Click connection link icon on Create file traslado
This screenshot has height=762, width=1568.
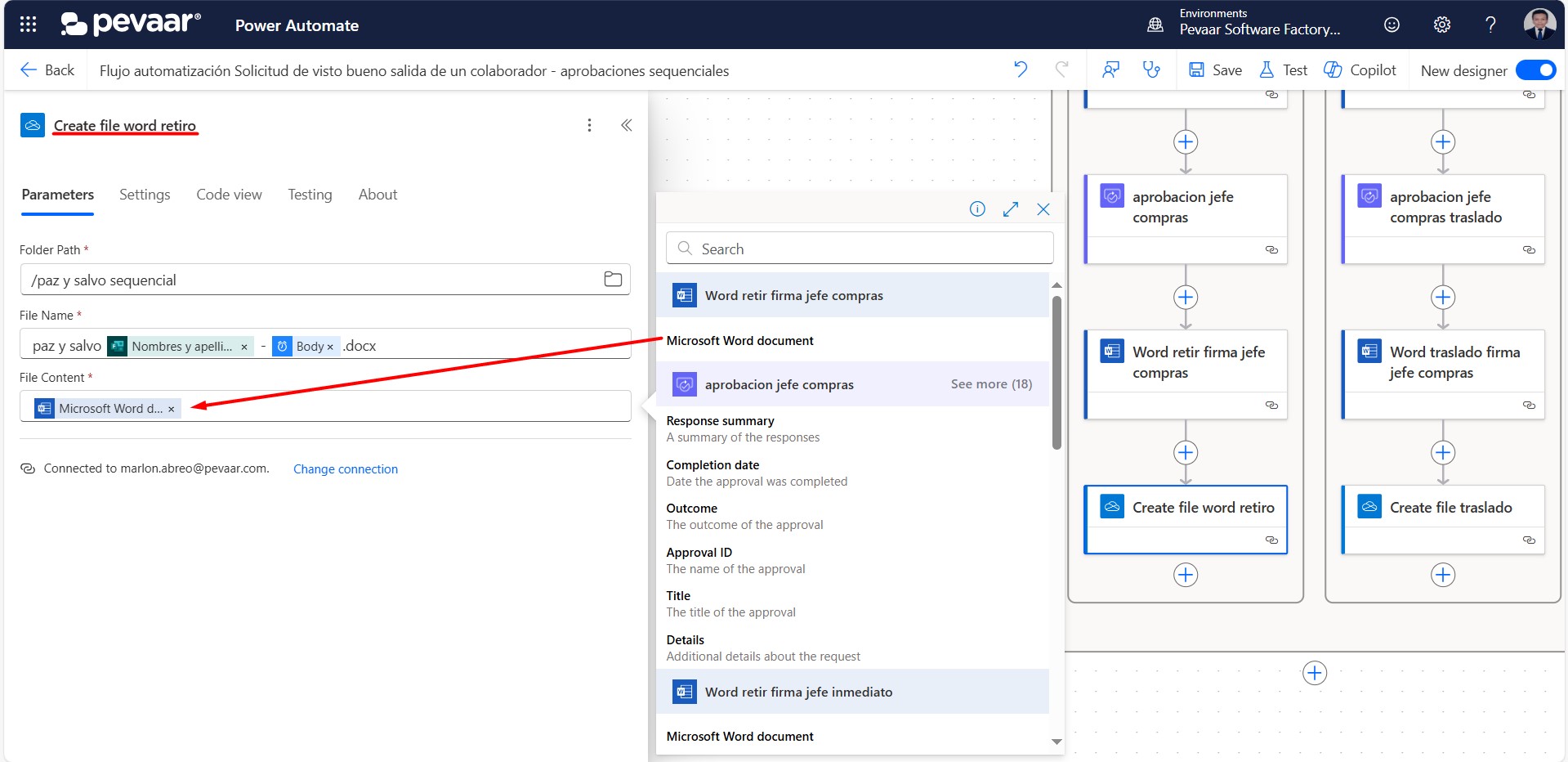(1529, 540)
